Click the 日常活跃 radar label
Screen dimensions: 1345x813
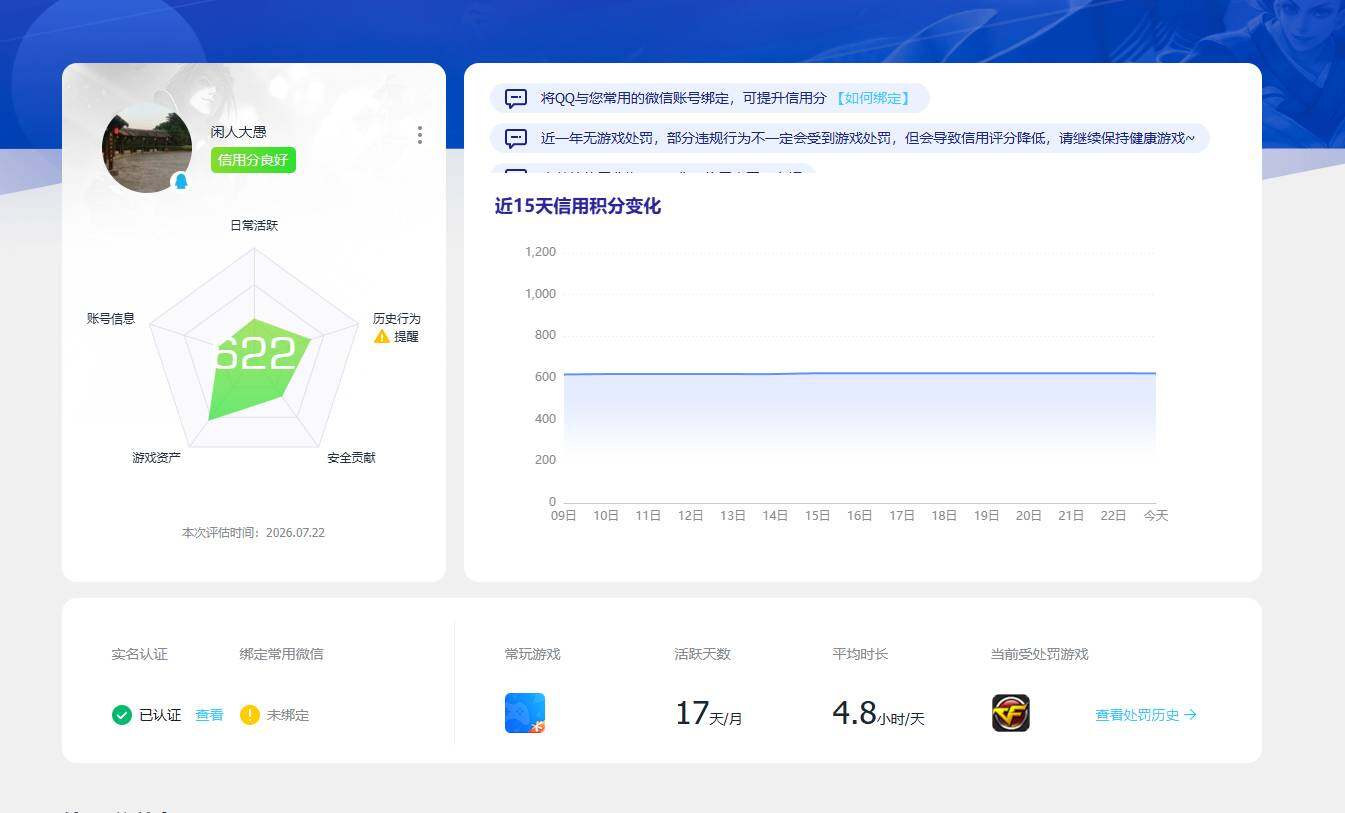254,225
